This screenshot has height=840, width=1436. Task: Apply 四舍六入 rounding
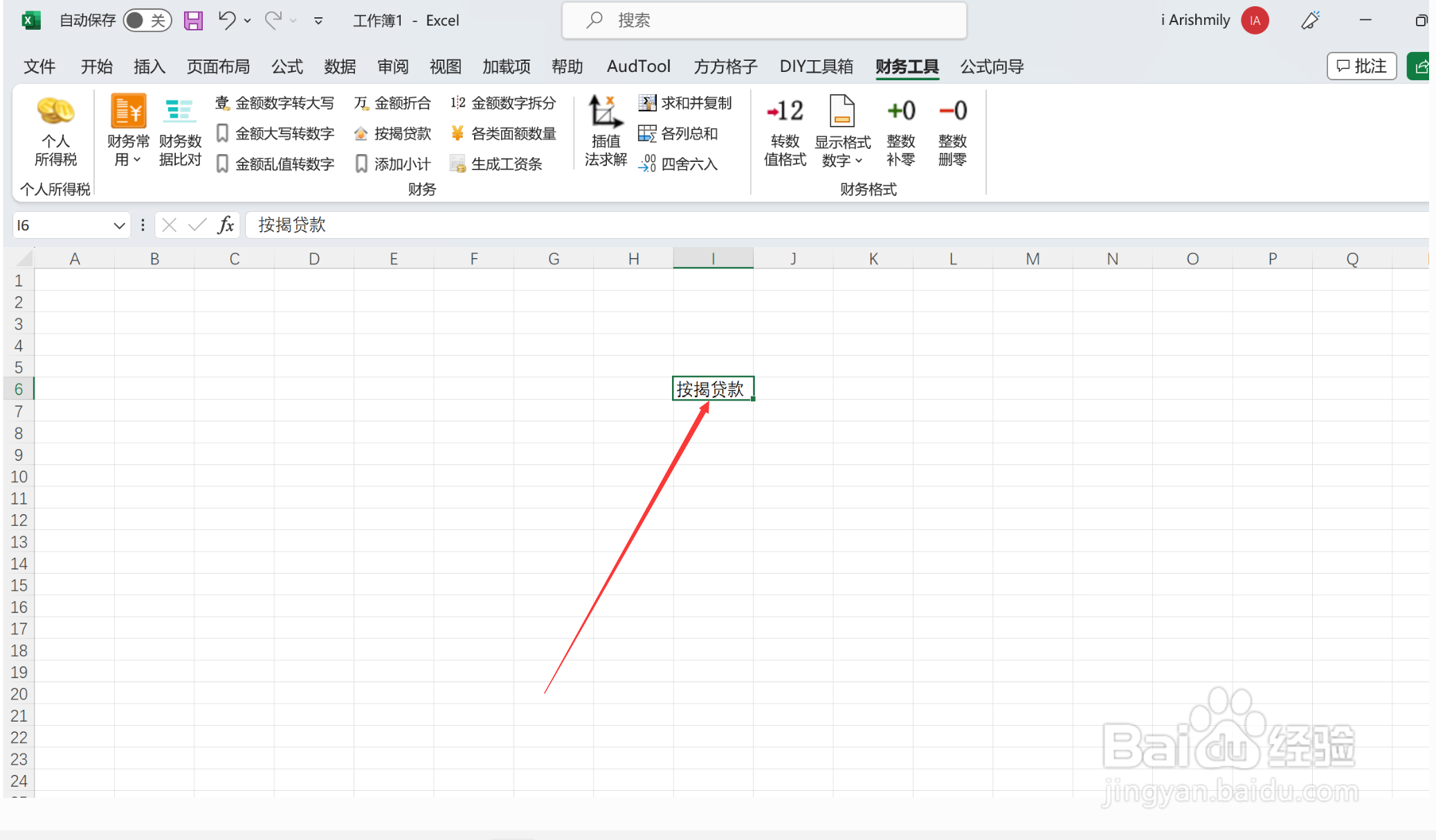pyautogui.click(x=678, y=164)
